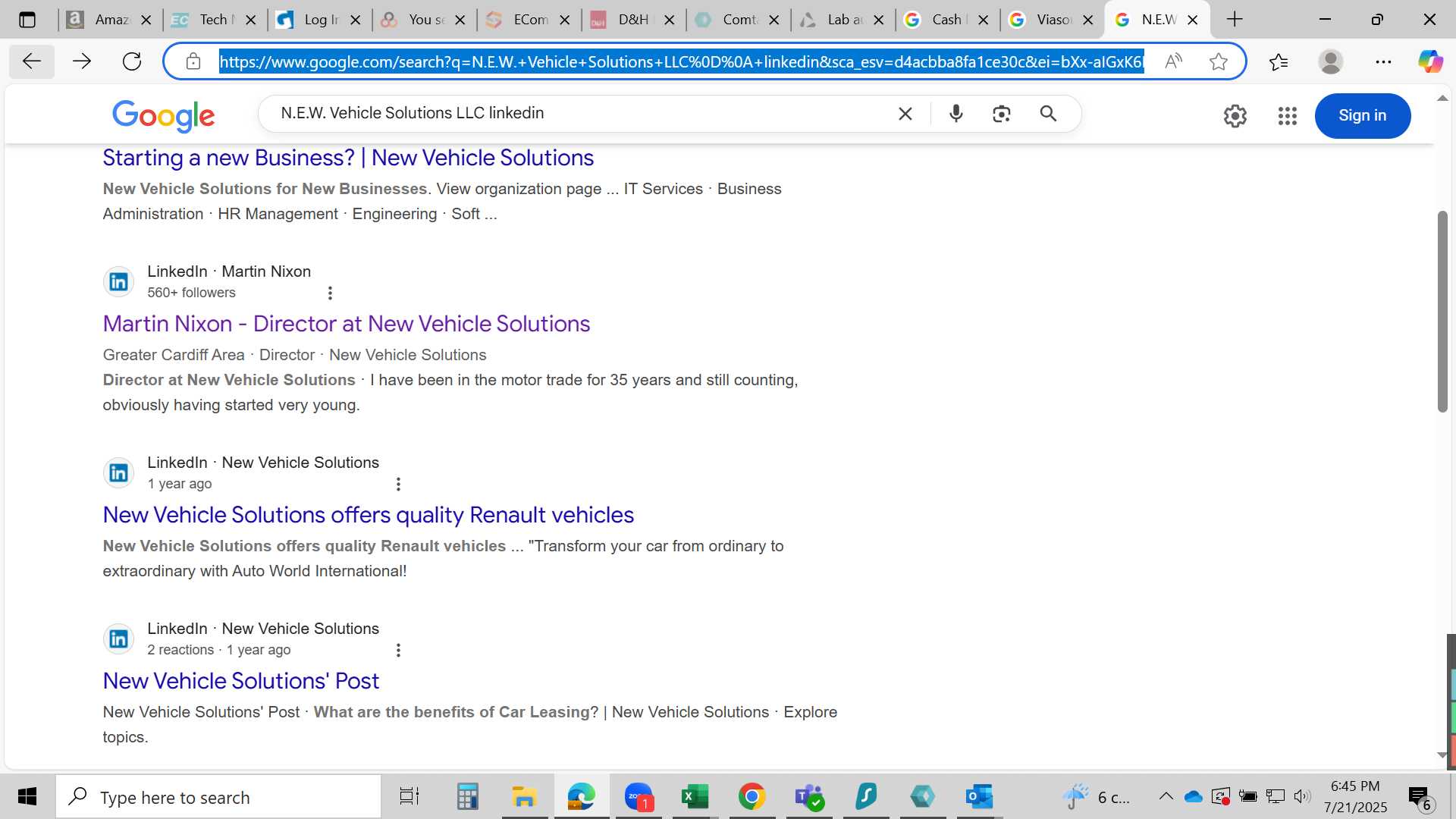Click the browser Forward arrow
1456x819 pixels.
click(x=82, y=61)
